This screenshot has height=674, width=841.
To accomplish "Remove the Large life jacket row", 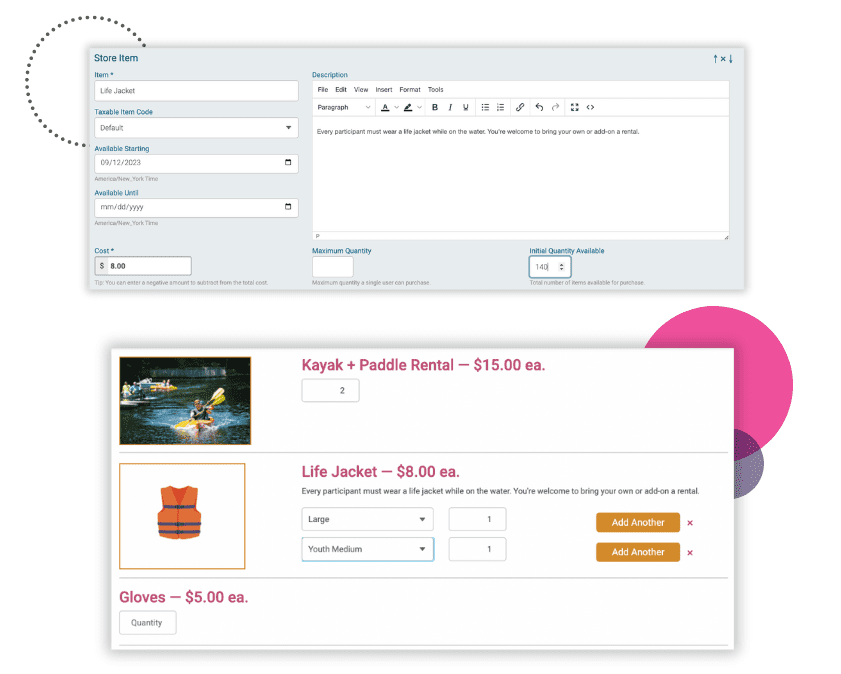I will pyautogui.click(x=690, y=523).
